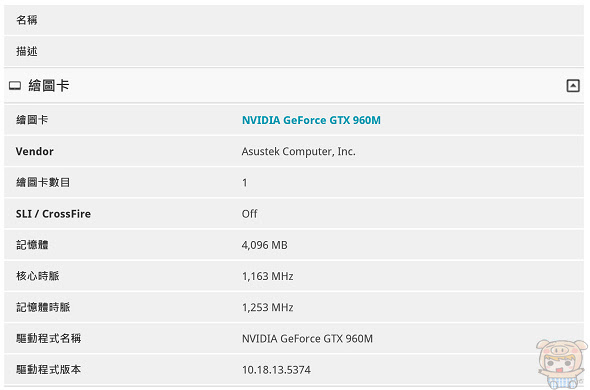Image resolution: width=590 pixels, height=390 pixels.
Task: Click the 名稱 row
Action: pyautogui.click(x=294, y=20)
